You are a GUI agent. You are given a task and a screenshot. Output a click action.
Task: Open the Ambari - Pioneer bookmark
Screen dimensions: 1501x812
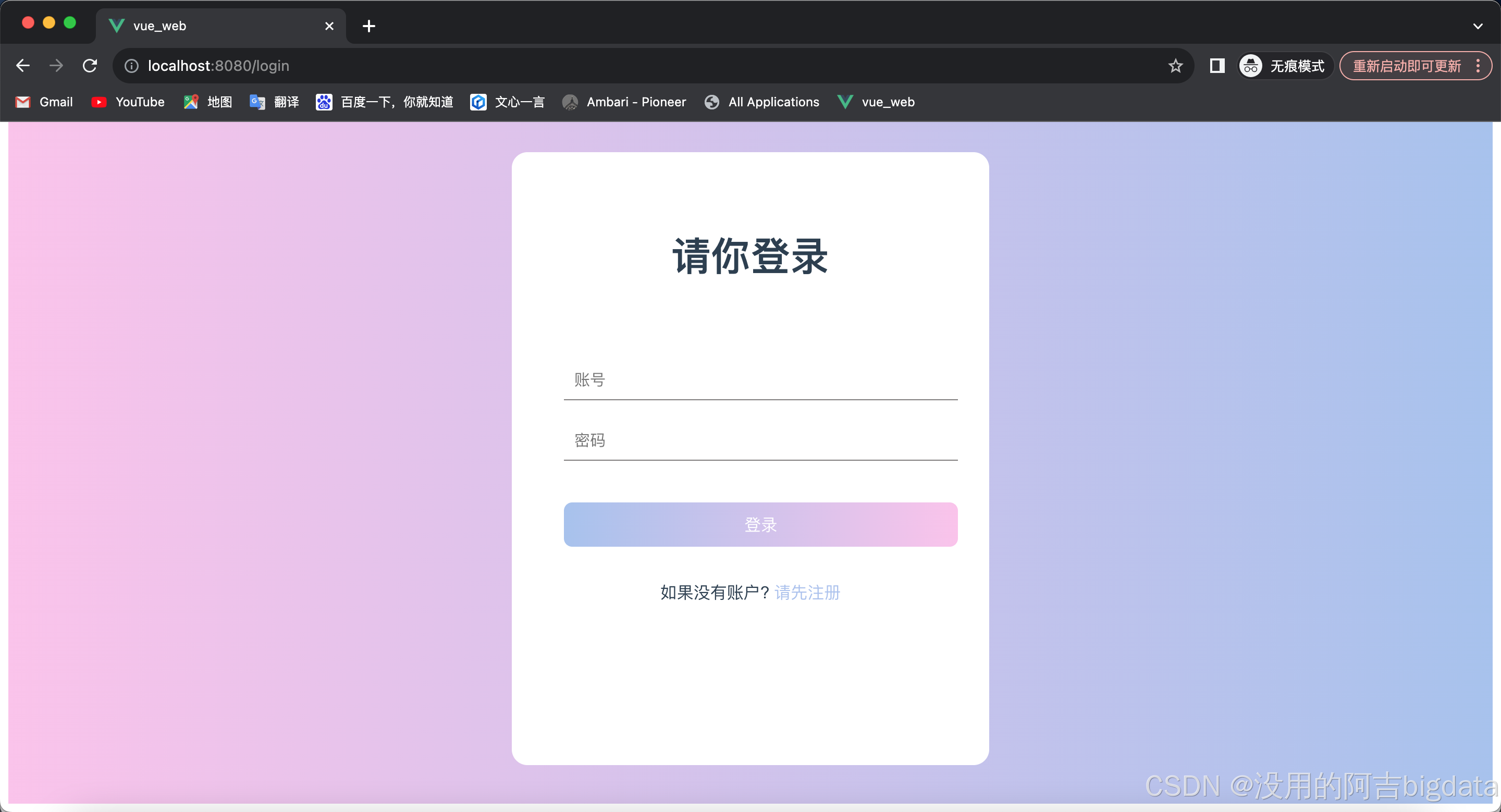pos(624,102)
